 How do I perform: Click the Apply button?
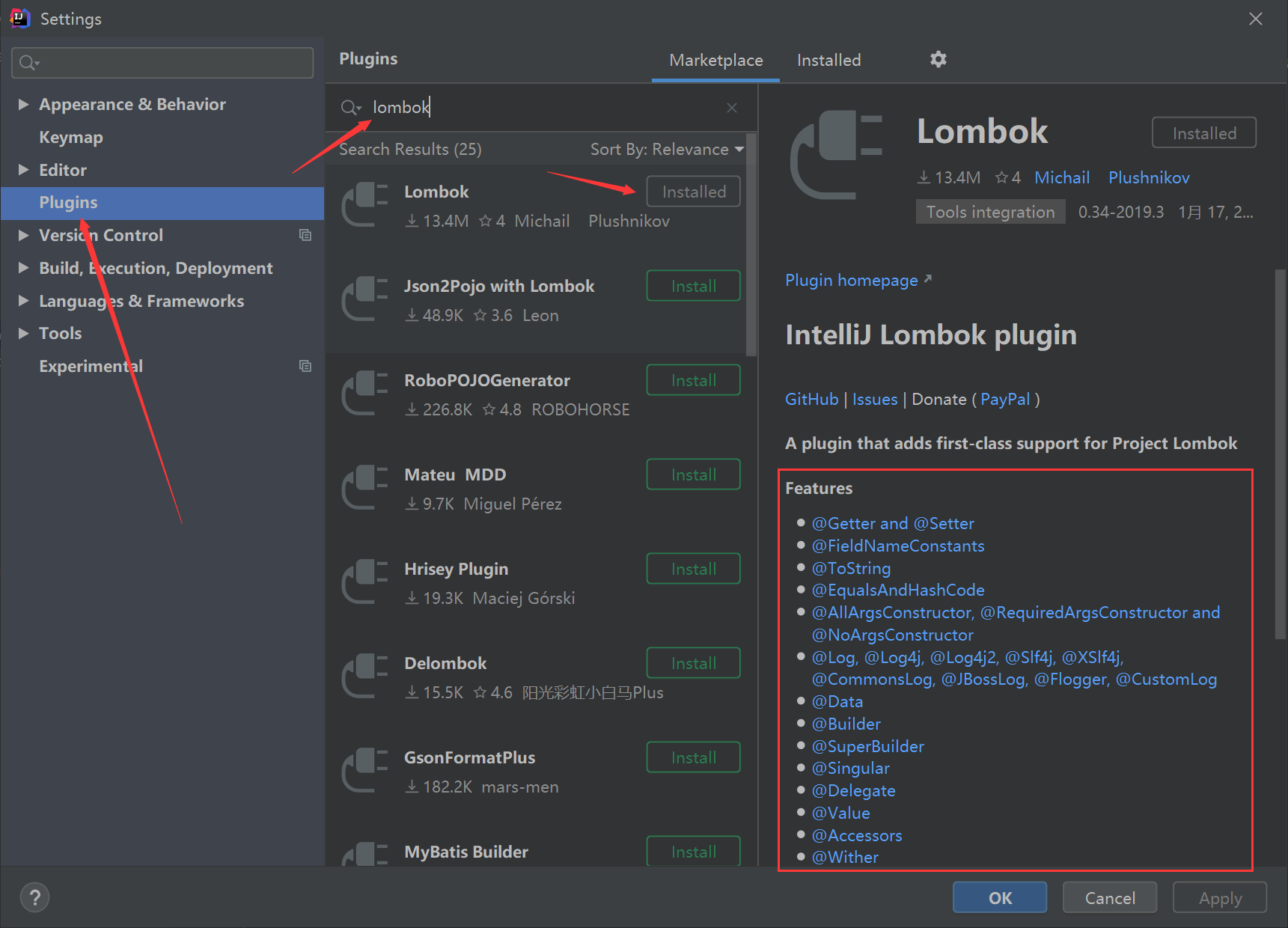click(1220, 897)
